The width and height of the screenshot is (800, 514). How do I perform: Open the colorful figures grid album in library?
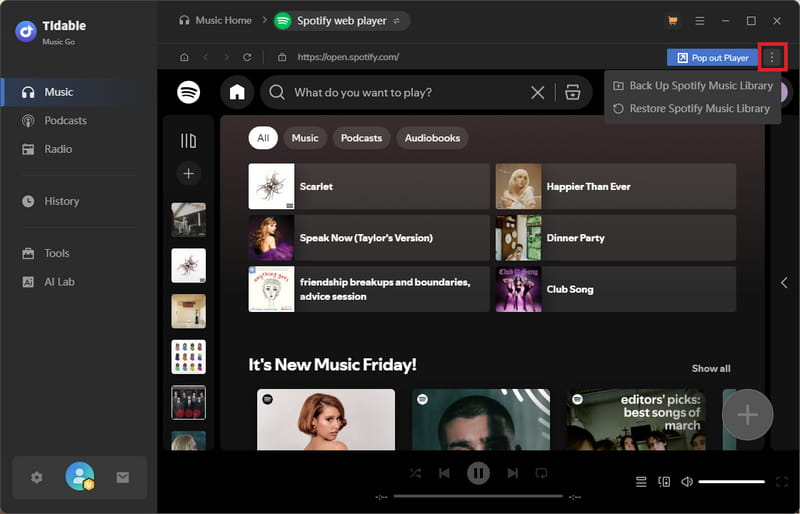click(188, 357)
